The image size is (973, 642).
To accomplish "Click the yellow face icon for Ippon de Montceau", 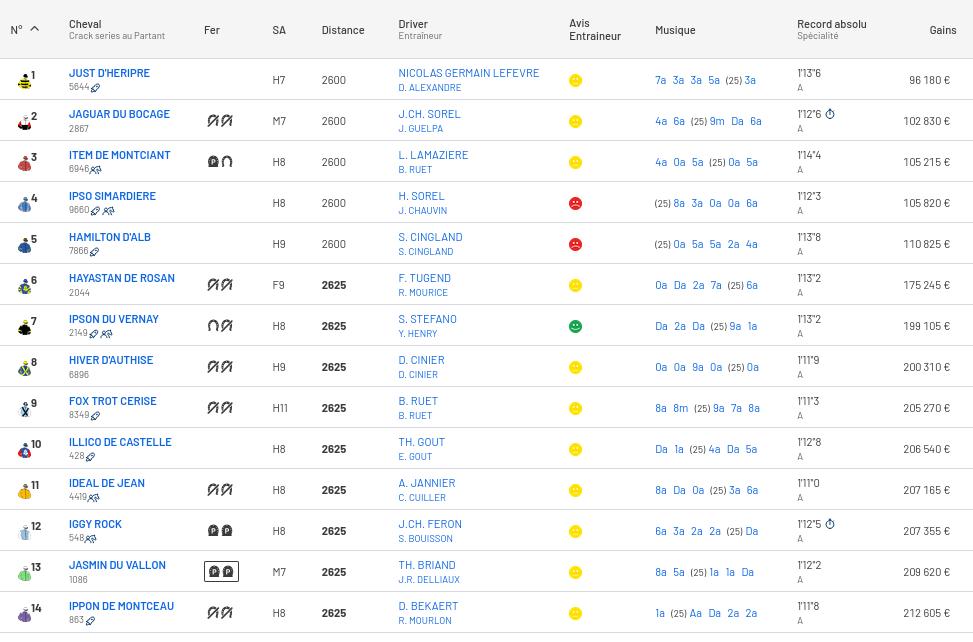I will tap(575, 613).
